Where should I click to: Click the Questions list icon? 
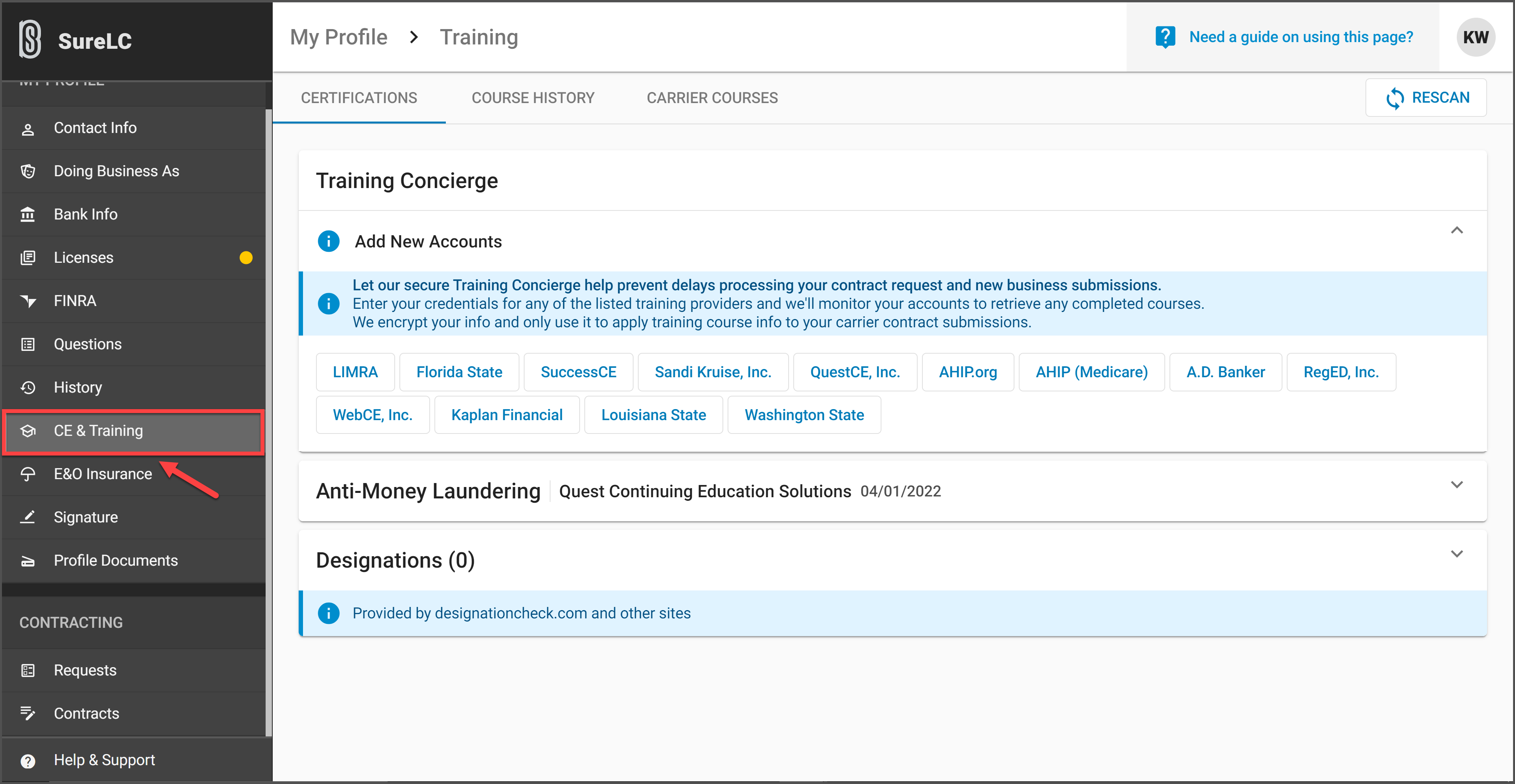[28, 344]
